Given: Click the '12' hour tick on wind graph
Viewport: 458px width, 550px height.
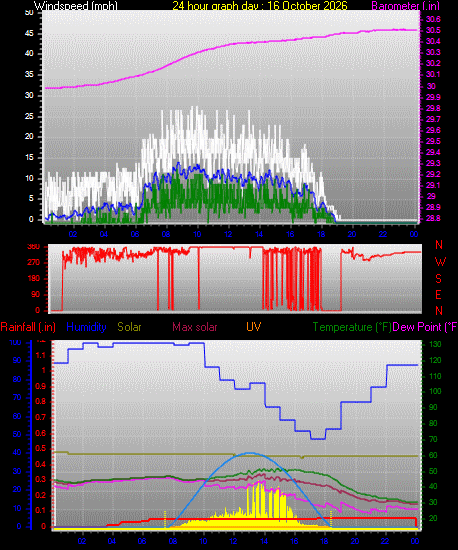Looking at the screenshot, I should click(x=228, y=234).
